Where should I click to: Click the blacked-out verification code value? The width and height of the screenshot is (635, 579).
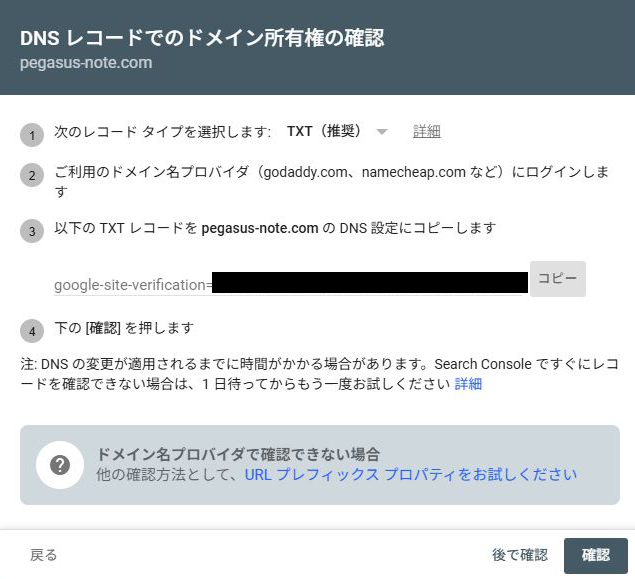[369, 282]
